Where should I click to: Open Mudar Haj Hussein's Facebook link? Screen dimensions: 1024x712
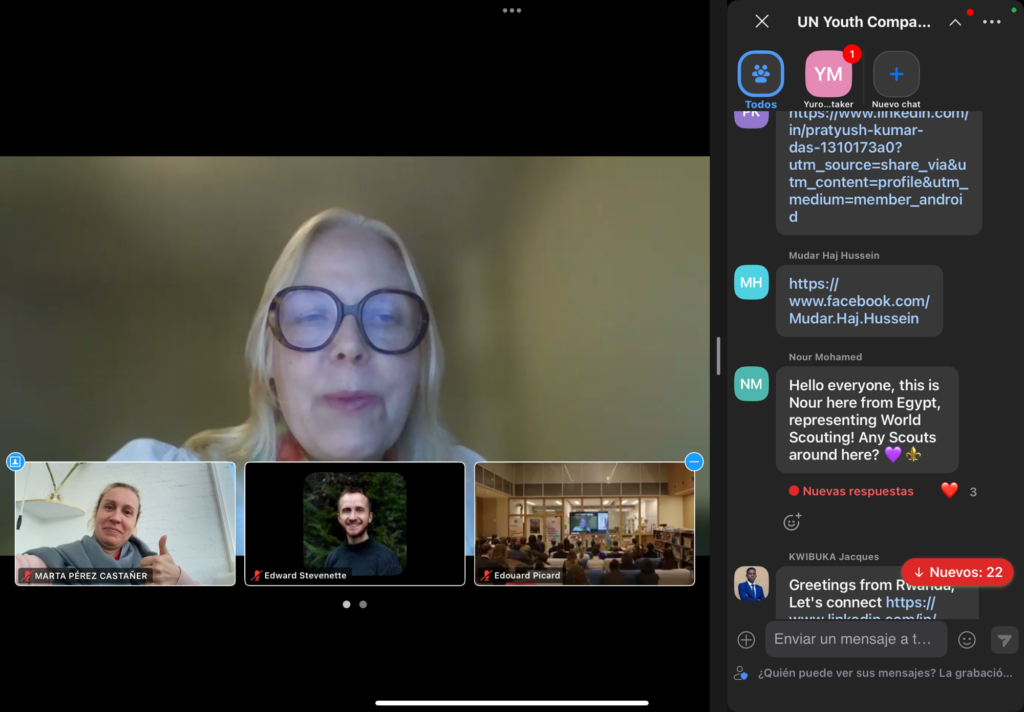tap(858, 301)
